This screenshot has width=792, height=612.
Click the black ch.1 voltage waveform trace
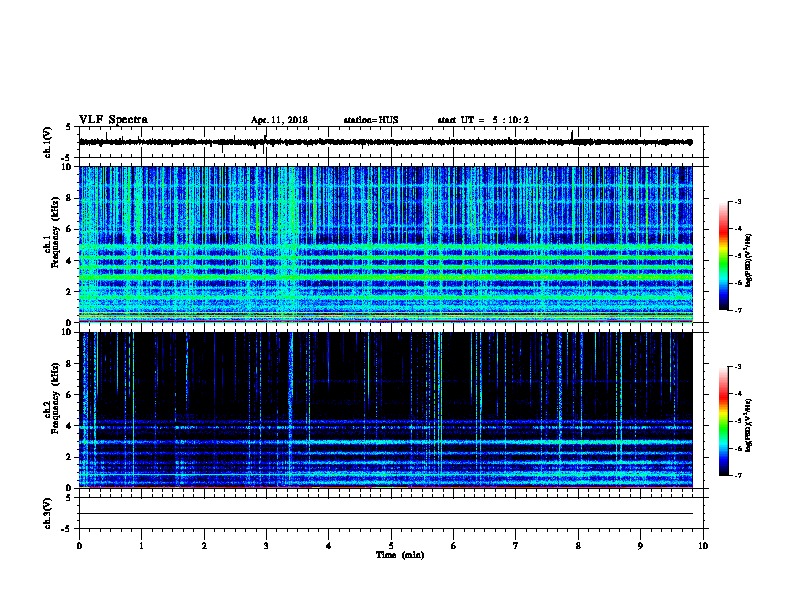[x=386, y=142]
